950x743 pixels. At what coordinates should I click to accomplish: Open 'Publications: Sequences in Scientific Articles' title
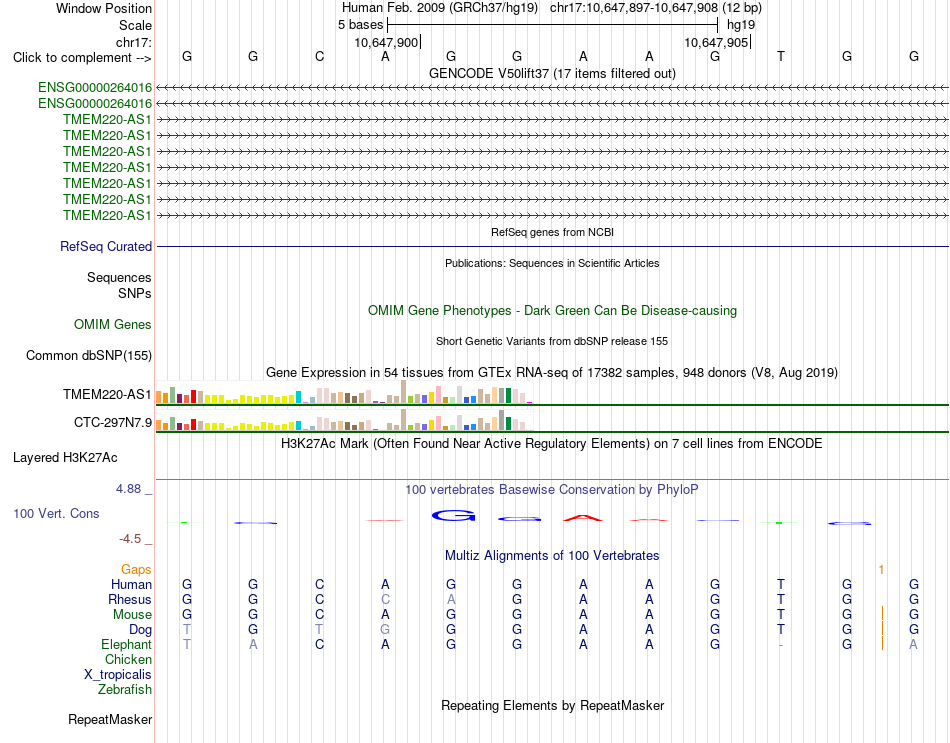click(552, 263)
